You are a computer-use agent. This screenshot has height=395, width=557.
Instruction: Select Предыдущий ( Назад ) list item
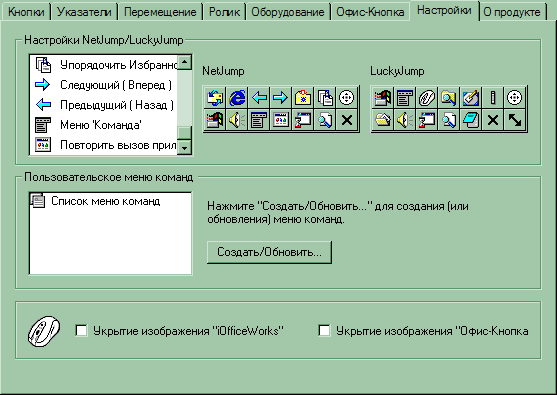pos(104,105)
